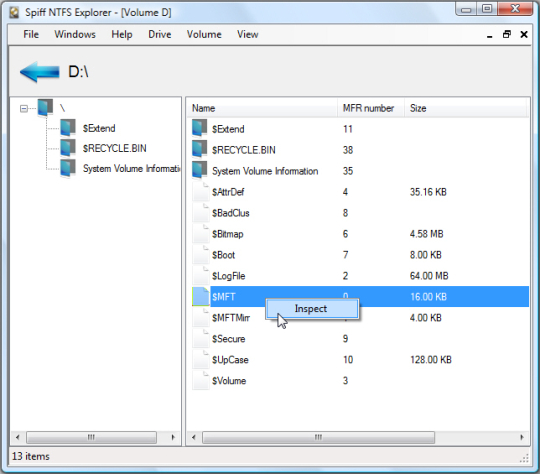Click the 16.00 KB size of $MFT
Image resolution: width=540 pixels, height=474 pixels.
[x=428, y=297]
